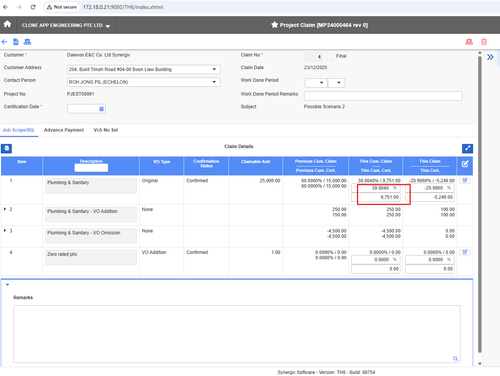Screen dimensions: 500x376
Task: Click the Plumbing & Sanitary description cell
Action: point(91,185)
